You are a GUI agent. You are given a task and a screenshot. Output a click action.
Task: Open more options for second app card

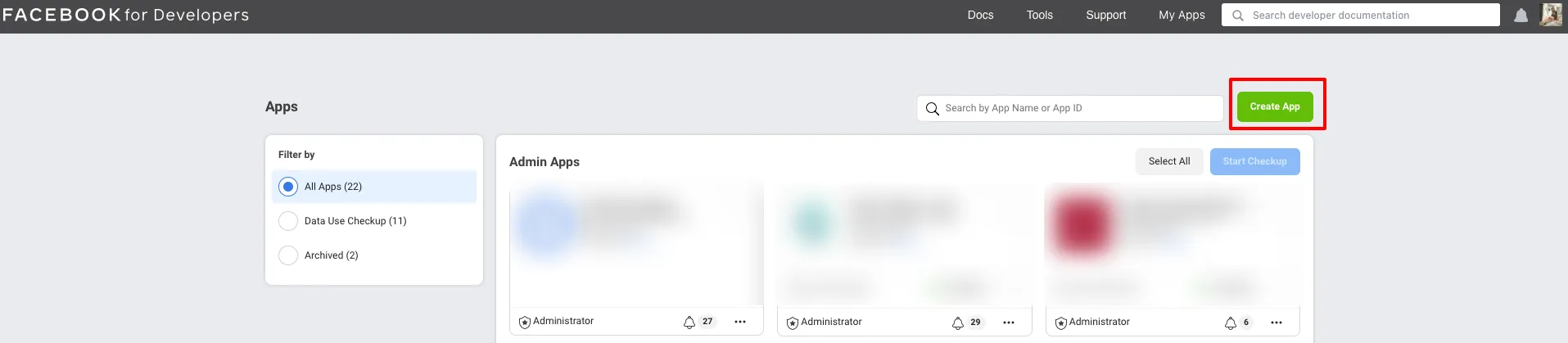pos(1009,323)
